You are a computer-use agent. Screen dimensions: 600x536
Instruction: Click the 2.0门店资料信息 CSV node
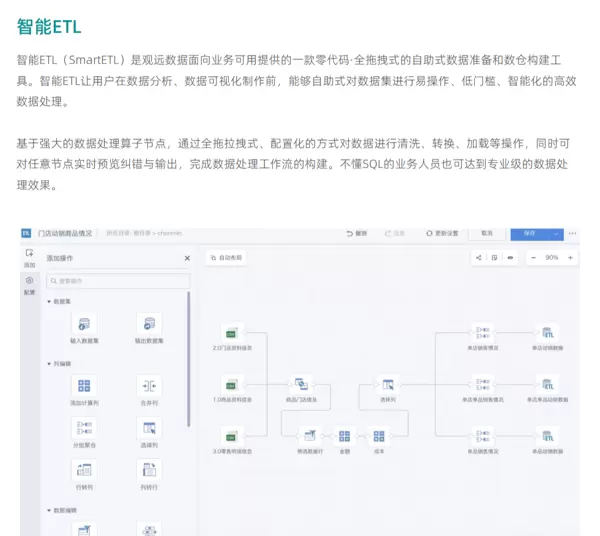tap(231, 333)
